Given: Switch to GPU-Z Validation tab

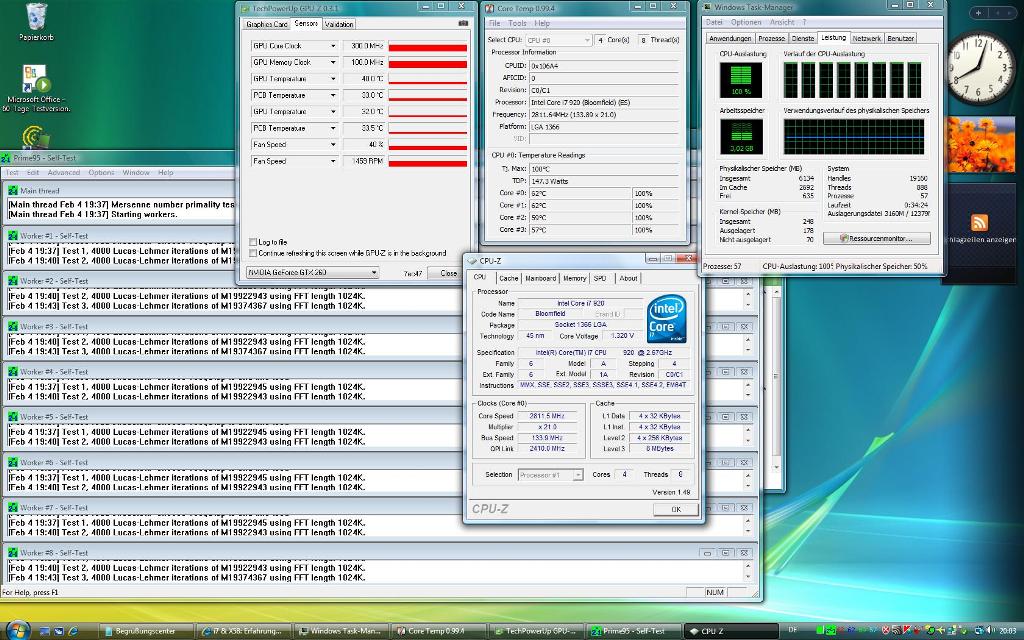Looking at the screenshot, I should coord(339,24).
